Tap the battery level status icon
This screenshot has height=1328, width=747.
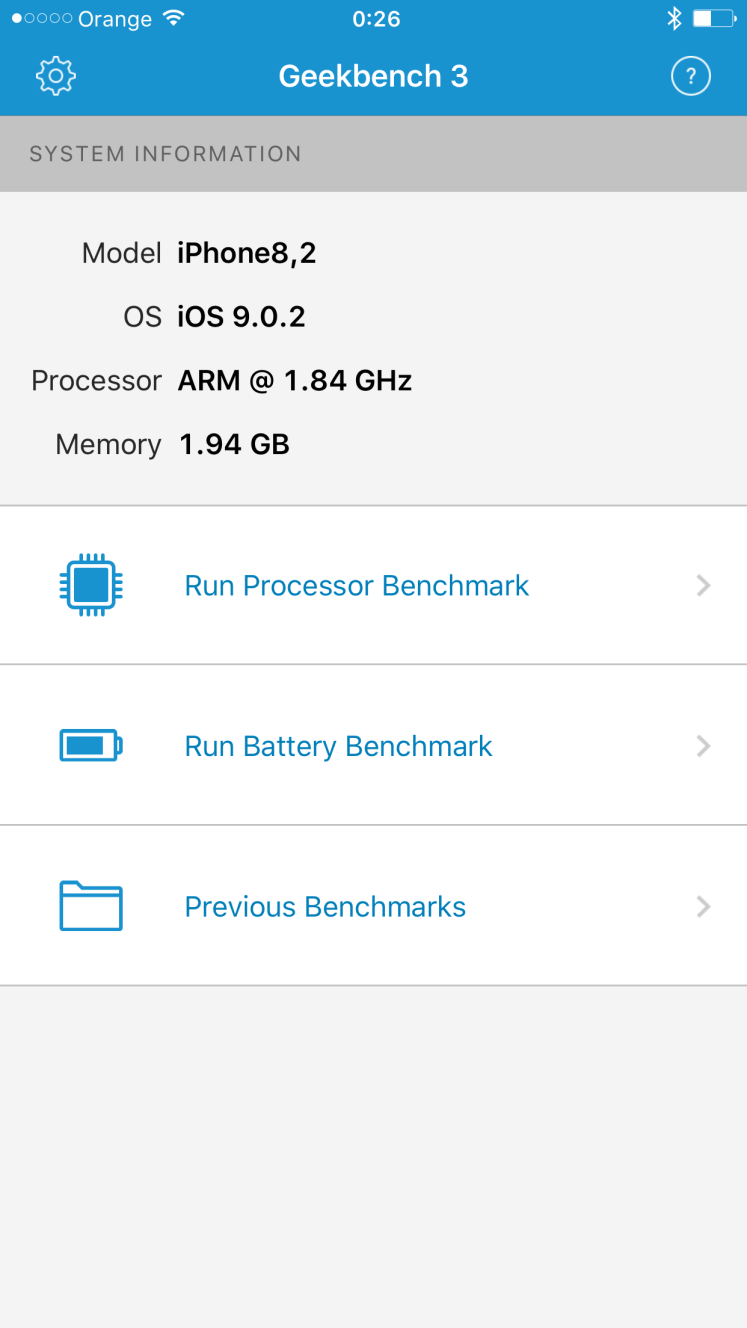tap(714, 18)
